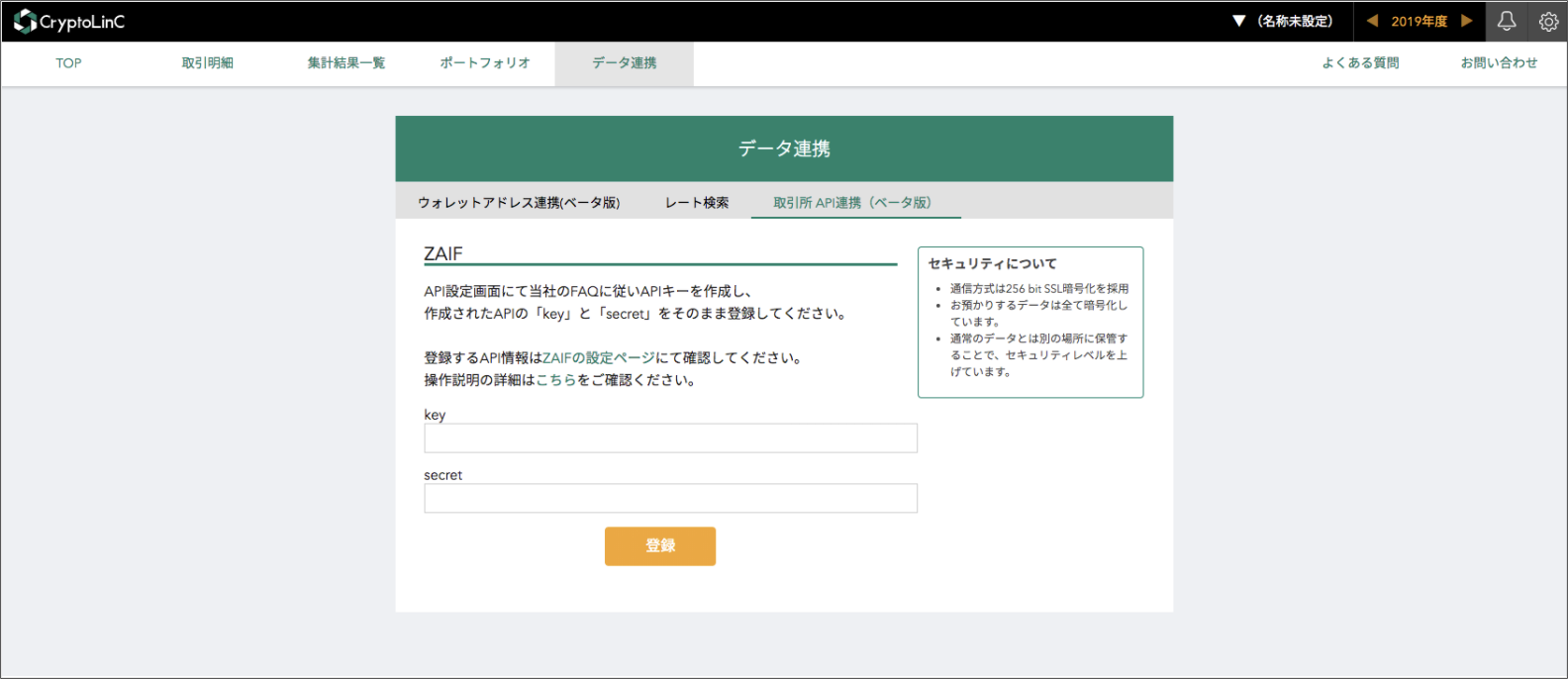1568x679 pixels.
Task: Switch to the レート検索 tab
Action: tap(697, 202)
